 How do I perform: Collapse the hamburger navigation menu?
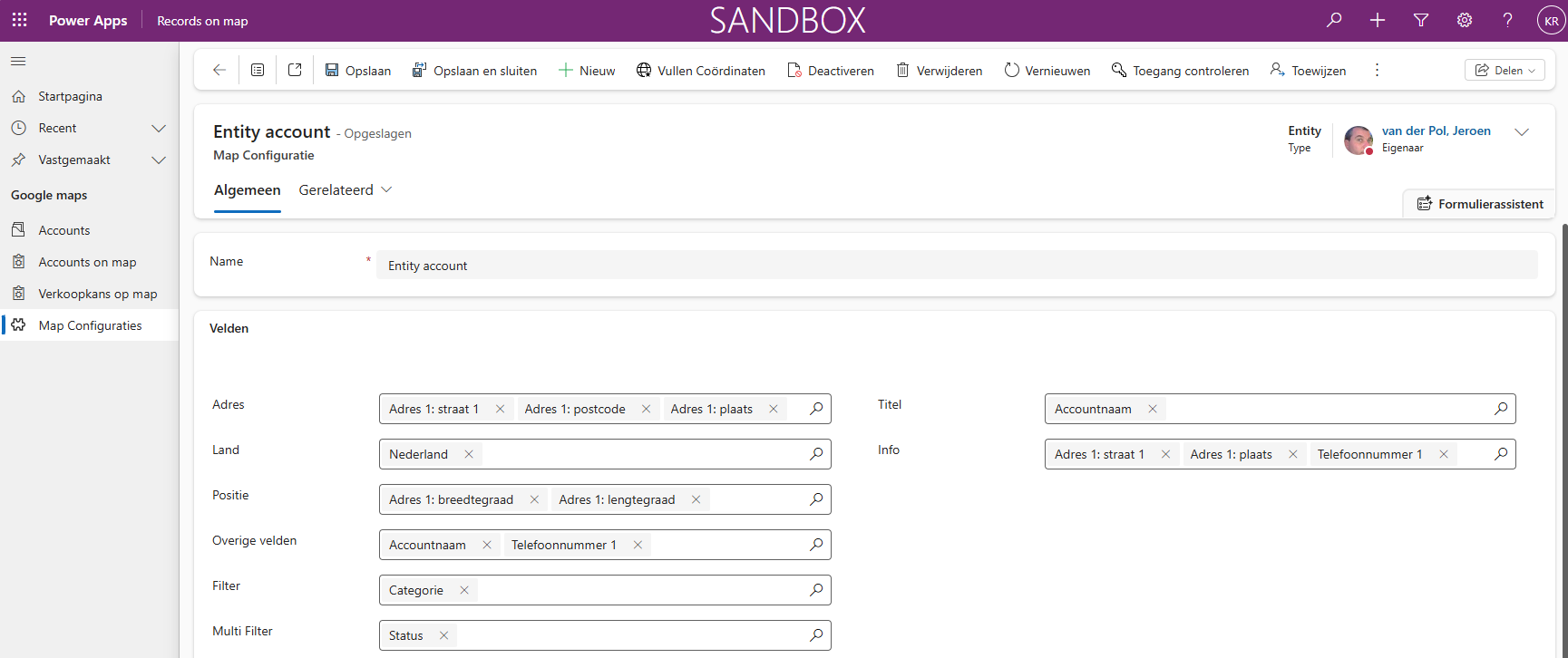18,61
